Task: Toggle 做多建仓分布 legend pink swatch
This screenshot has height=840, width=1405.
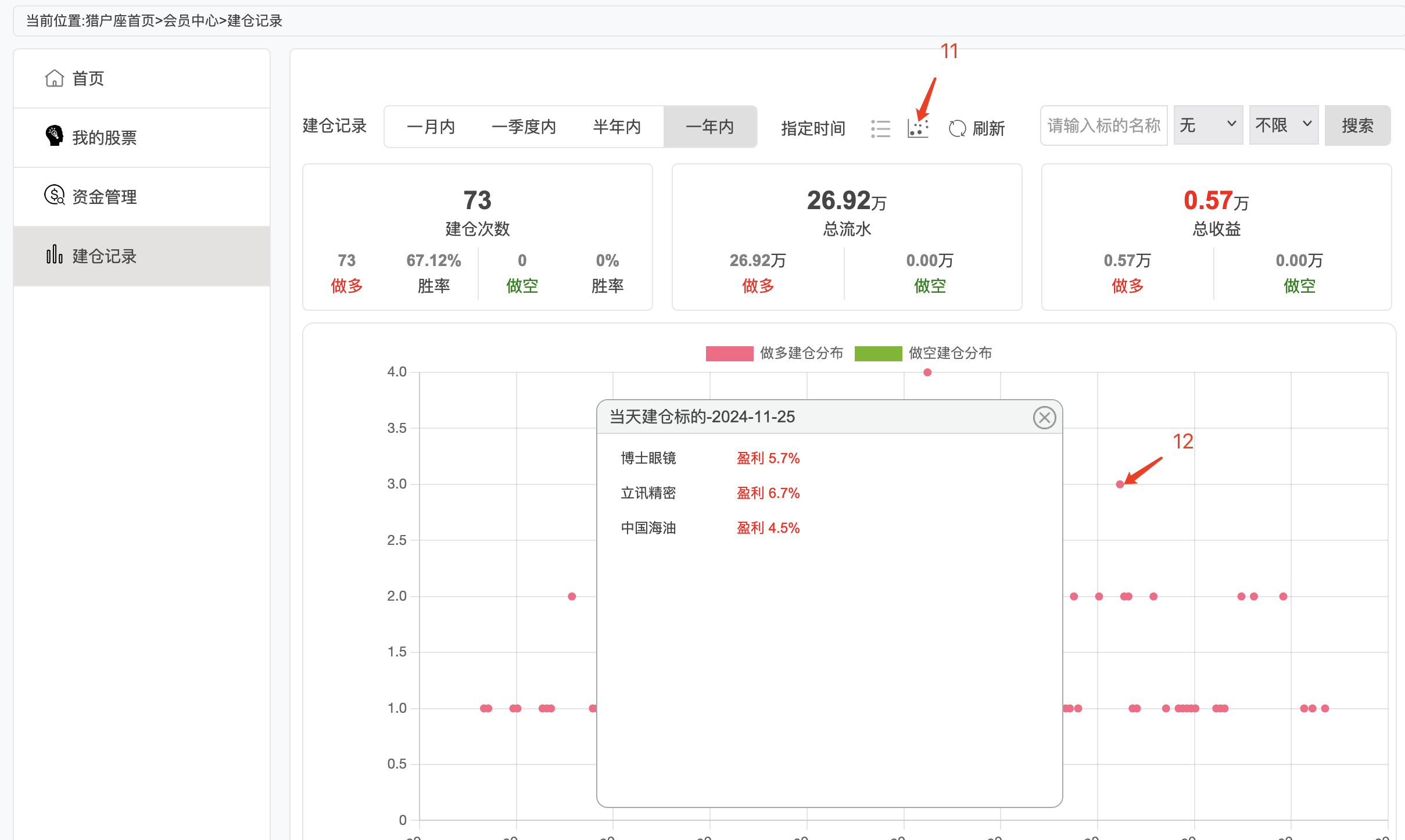Action: (x=729, y=353)
